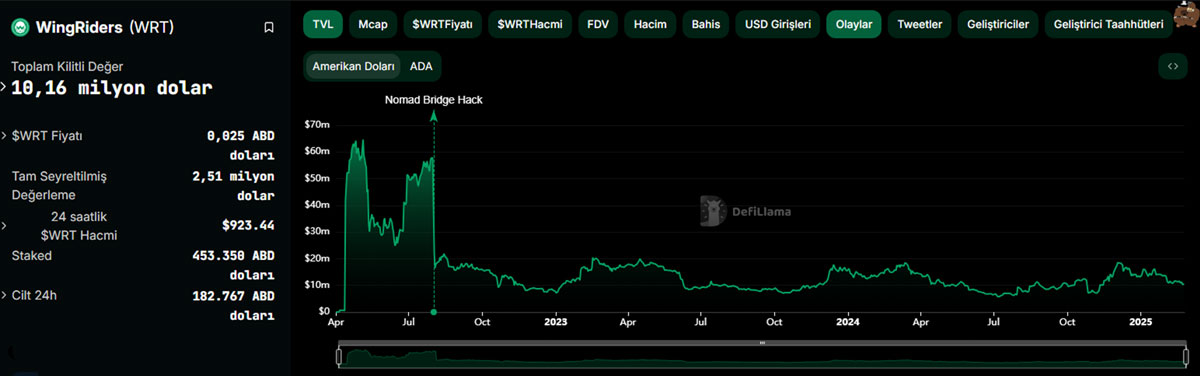Click the top grip of the time range slider

[762, 343]
